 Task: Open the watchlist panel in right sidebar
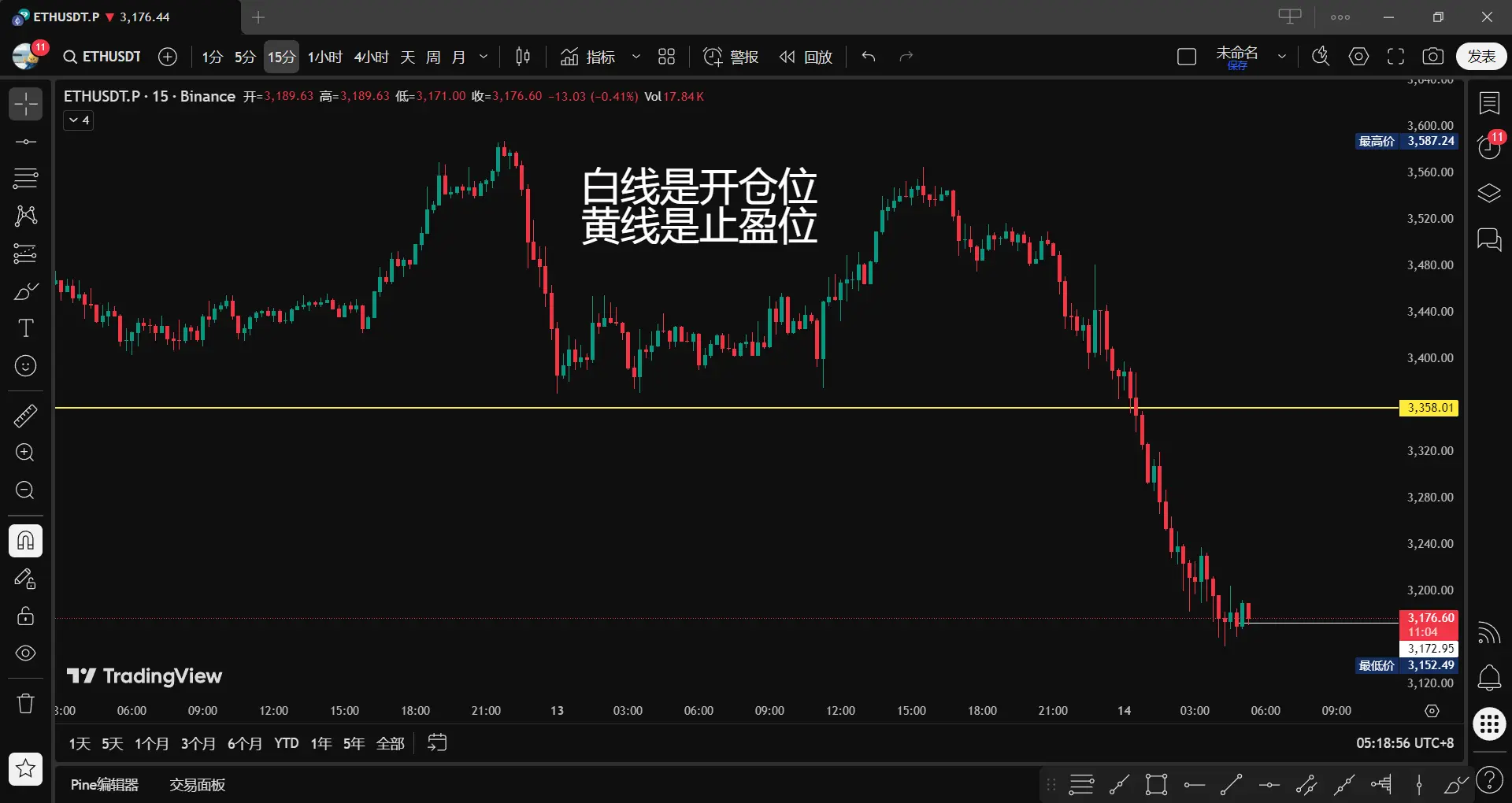[x=1489, y=103]
